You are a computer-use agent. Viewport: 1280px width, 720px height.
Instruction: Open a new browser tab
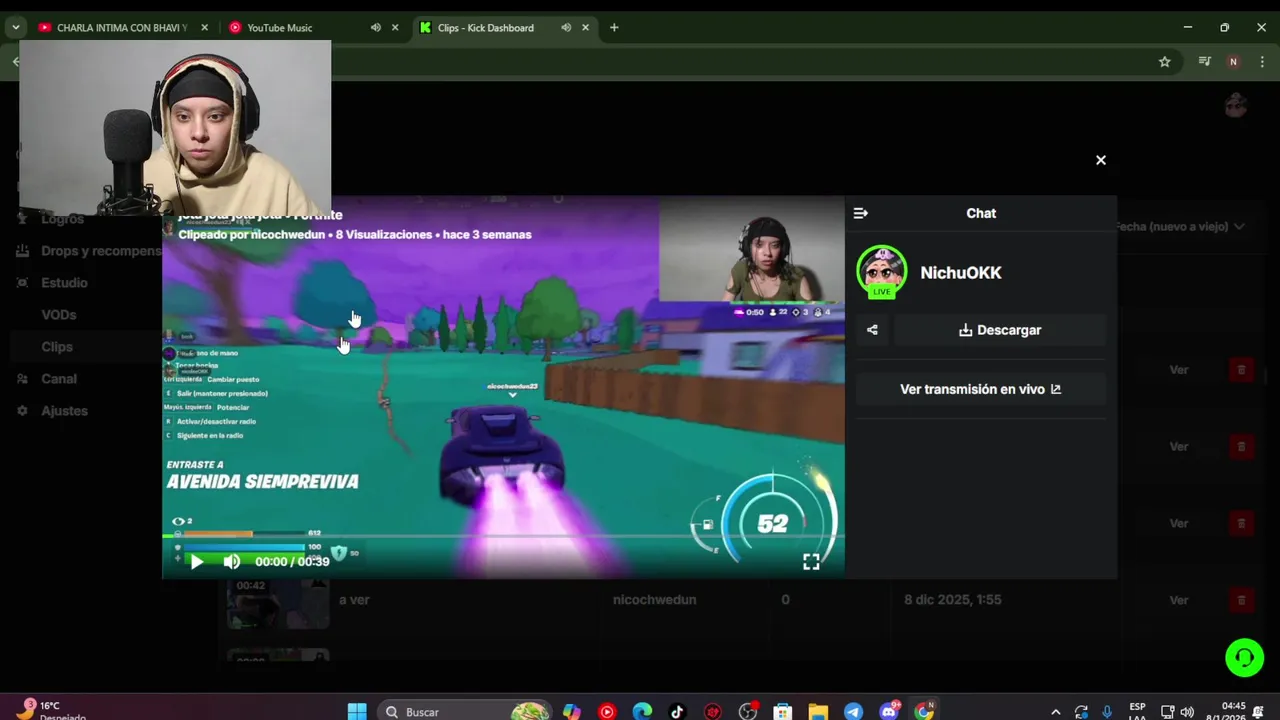click(x=614, y=28)
